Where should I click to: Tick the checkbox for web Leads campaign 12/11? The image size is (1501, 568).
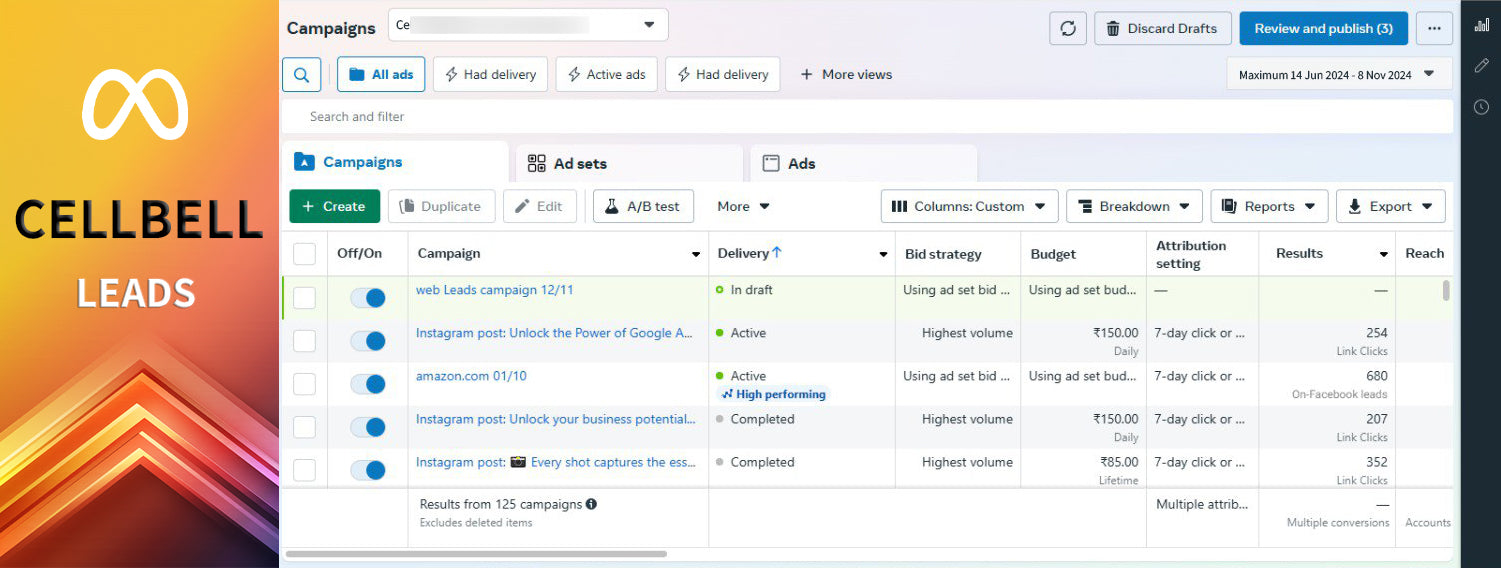click(304, 298)
